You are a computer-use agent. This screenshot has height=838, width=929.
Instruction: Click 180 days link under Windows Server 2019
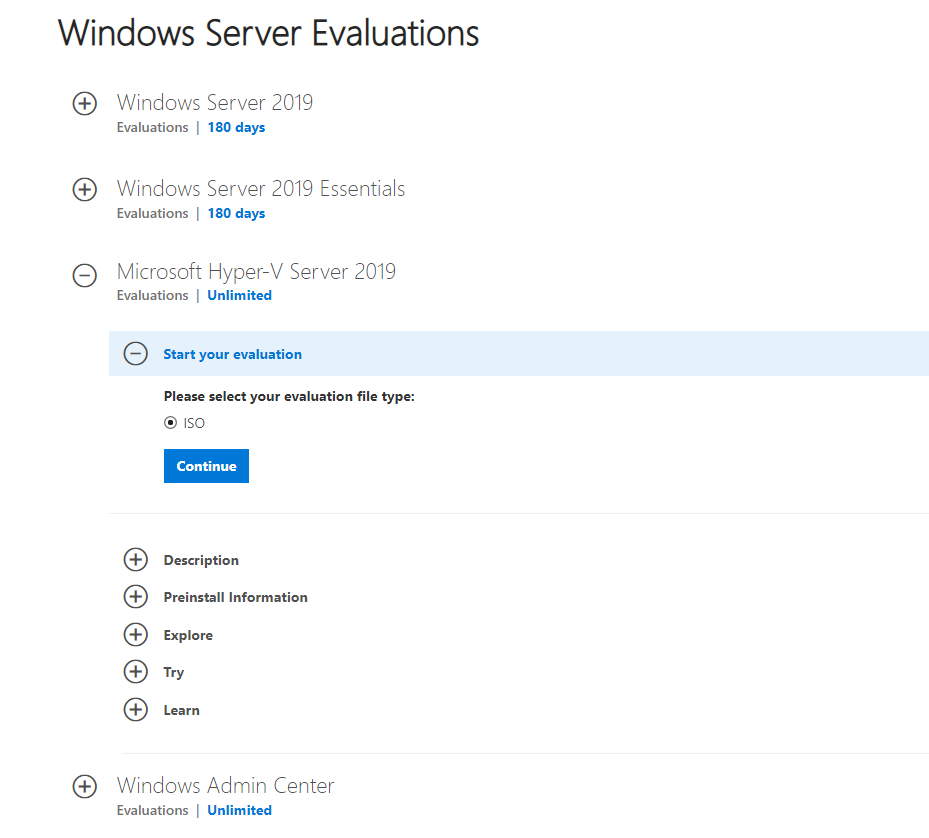236,127
